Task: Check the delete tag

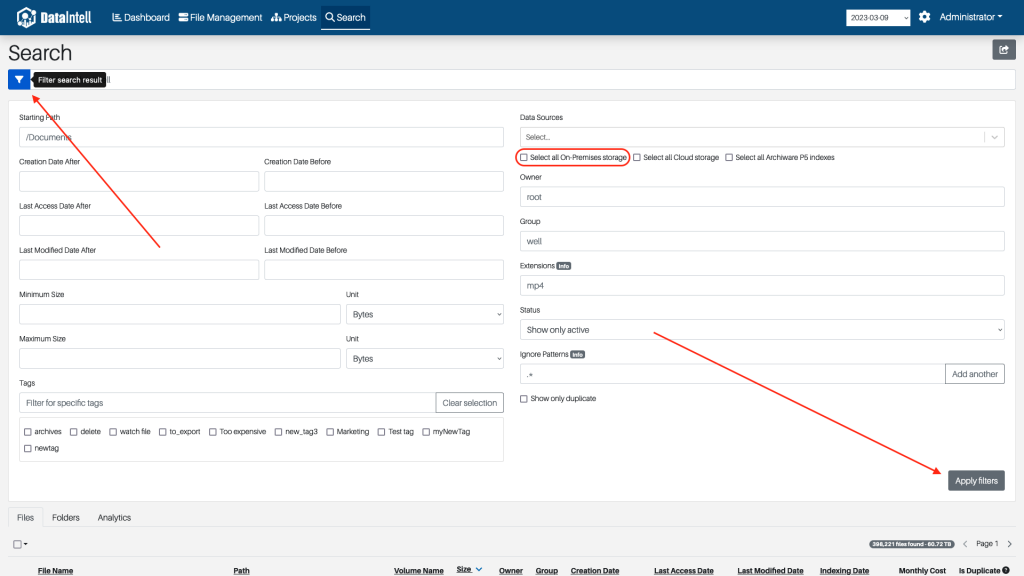Action: click(74, 432)
